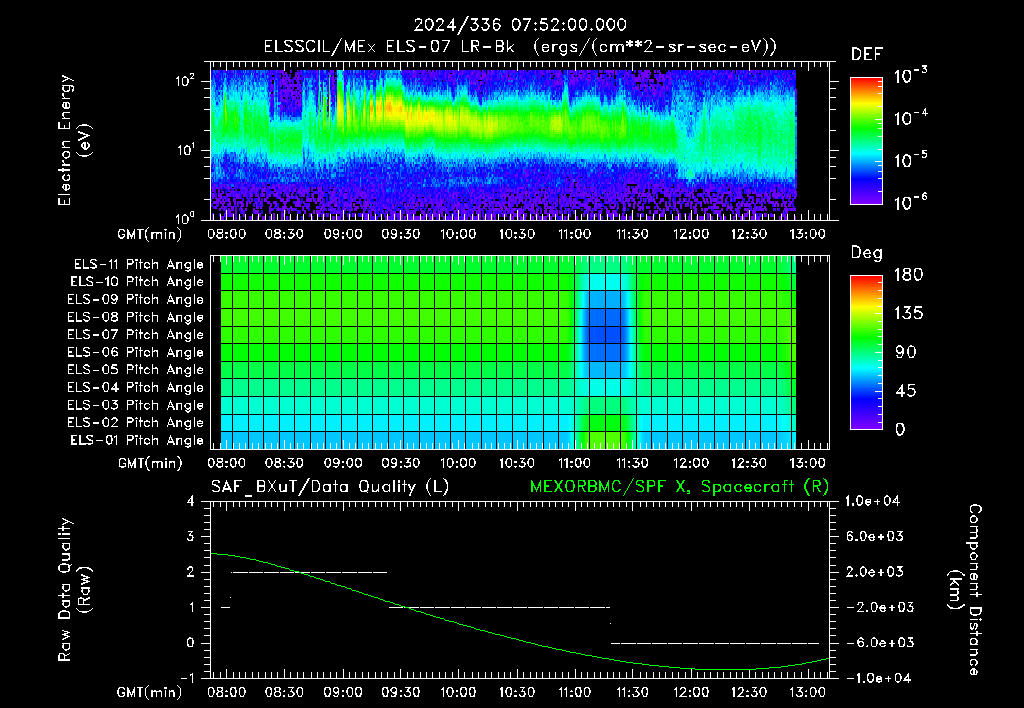Image resolution: width=1024 pixels, height=708 pixels.
Task: Select the ELS-01 Pitch Angle row label
Action: [136, 440]
